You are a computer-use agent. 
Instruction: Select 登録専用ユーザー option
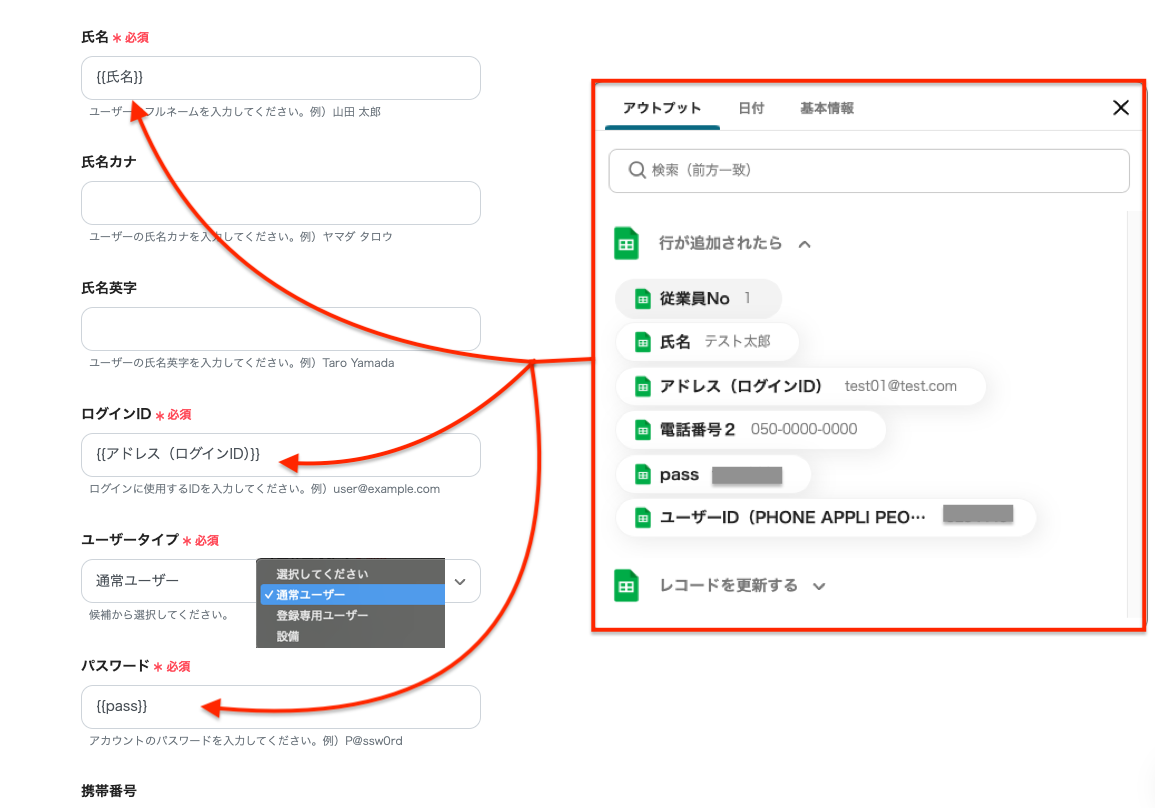pyautogui.click(x=351, y=615)
